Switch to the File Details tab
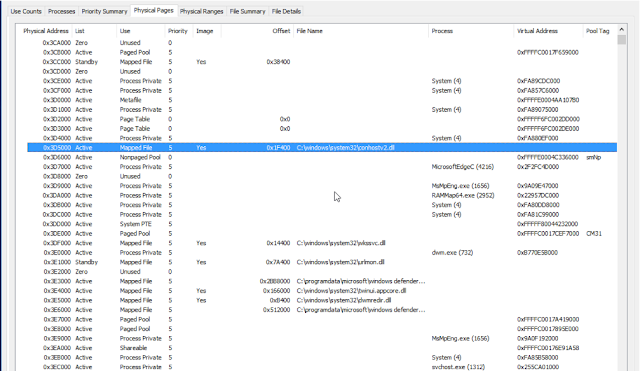This screenshot has width=640, height=371. click(x=286, y=11)
